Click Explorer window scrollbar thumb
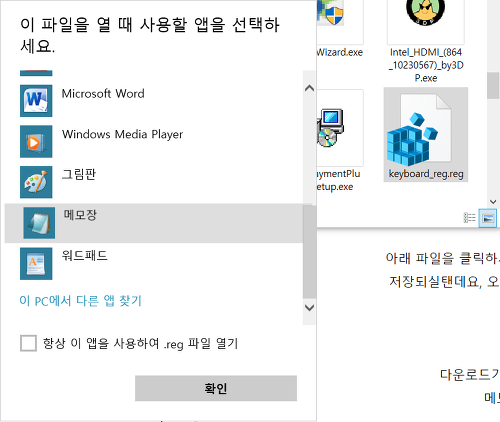Screen dimensions: 500x422 pos(493,85)
